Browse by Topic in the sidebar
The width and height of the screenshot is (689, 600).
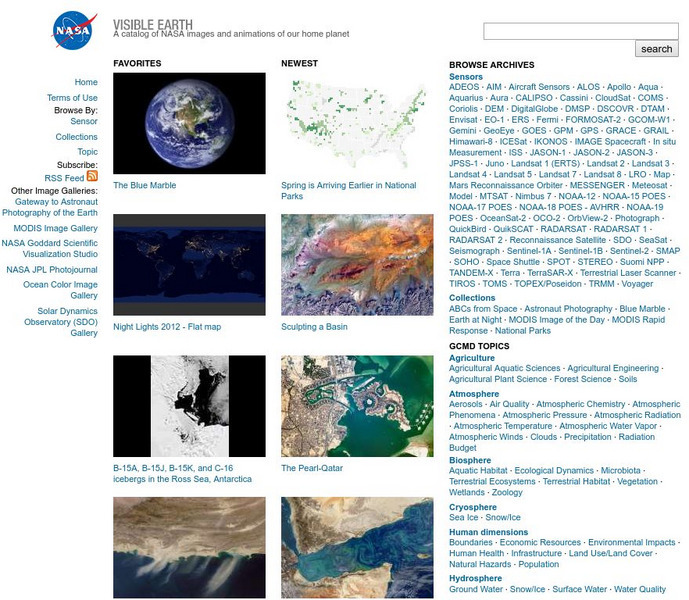coord(87,152)
